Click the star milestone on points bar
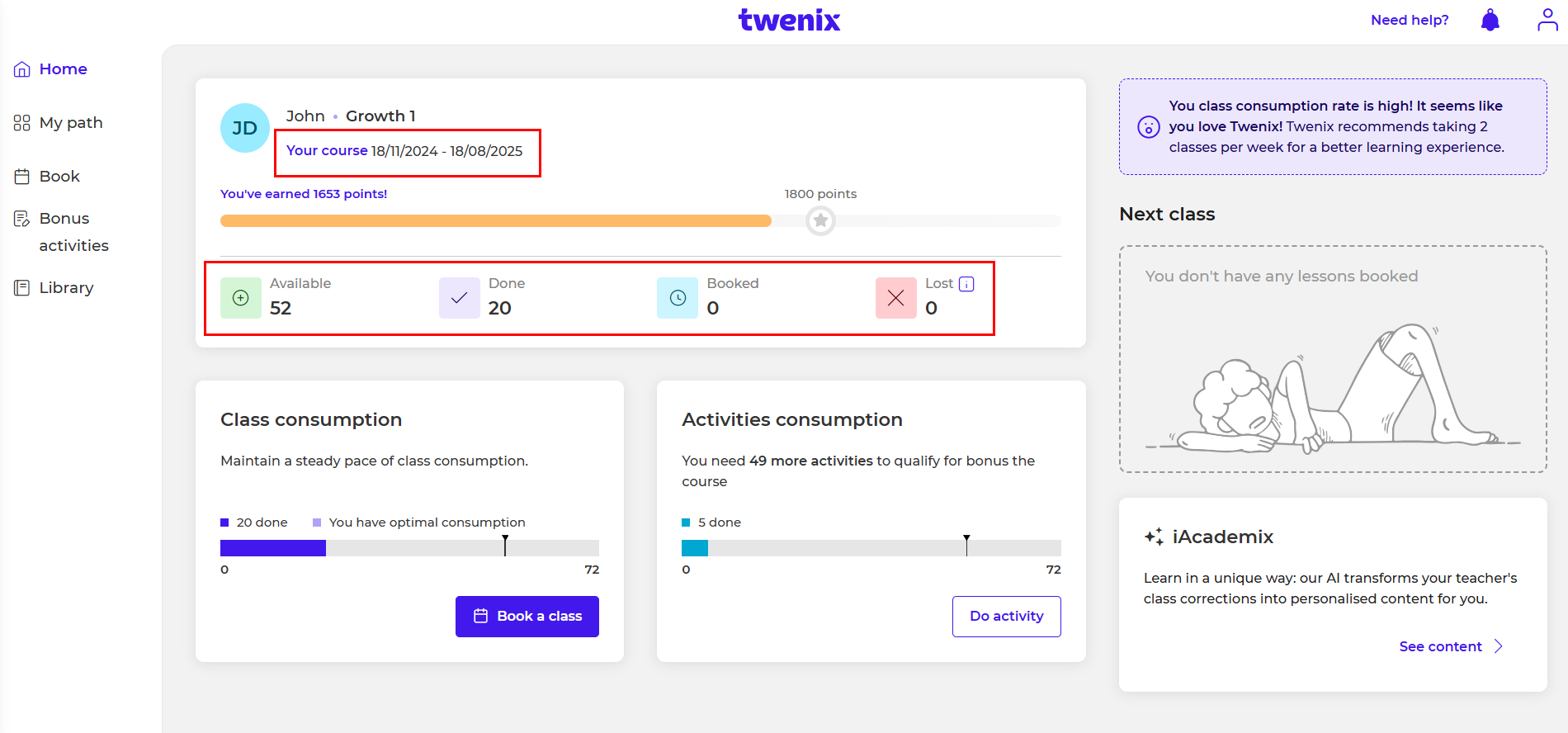Screen dimensions: 1568x733 [x=820, y=221]
